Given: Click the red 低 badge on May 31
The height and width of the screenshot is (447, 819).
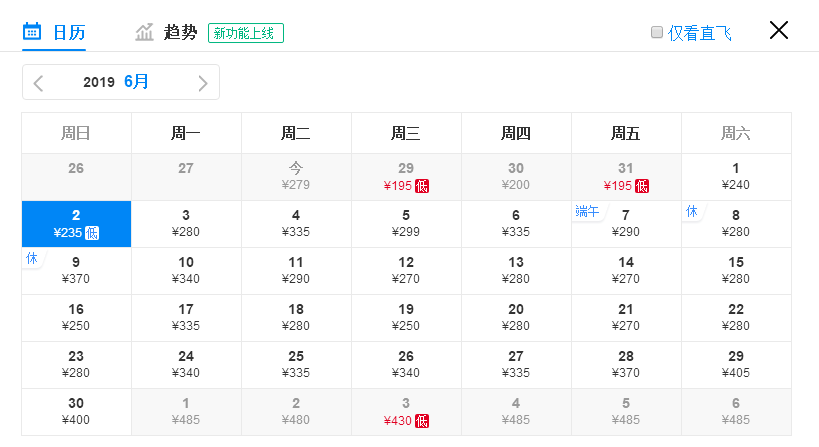Looking at the screenshot, I should click(642, 186).
